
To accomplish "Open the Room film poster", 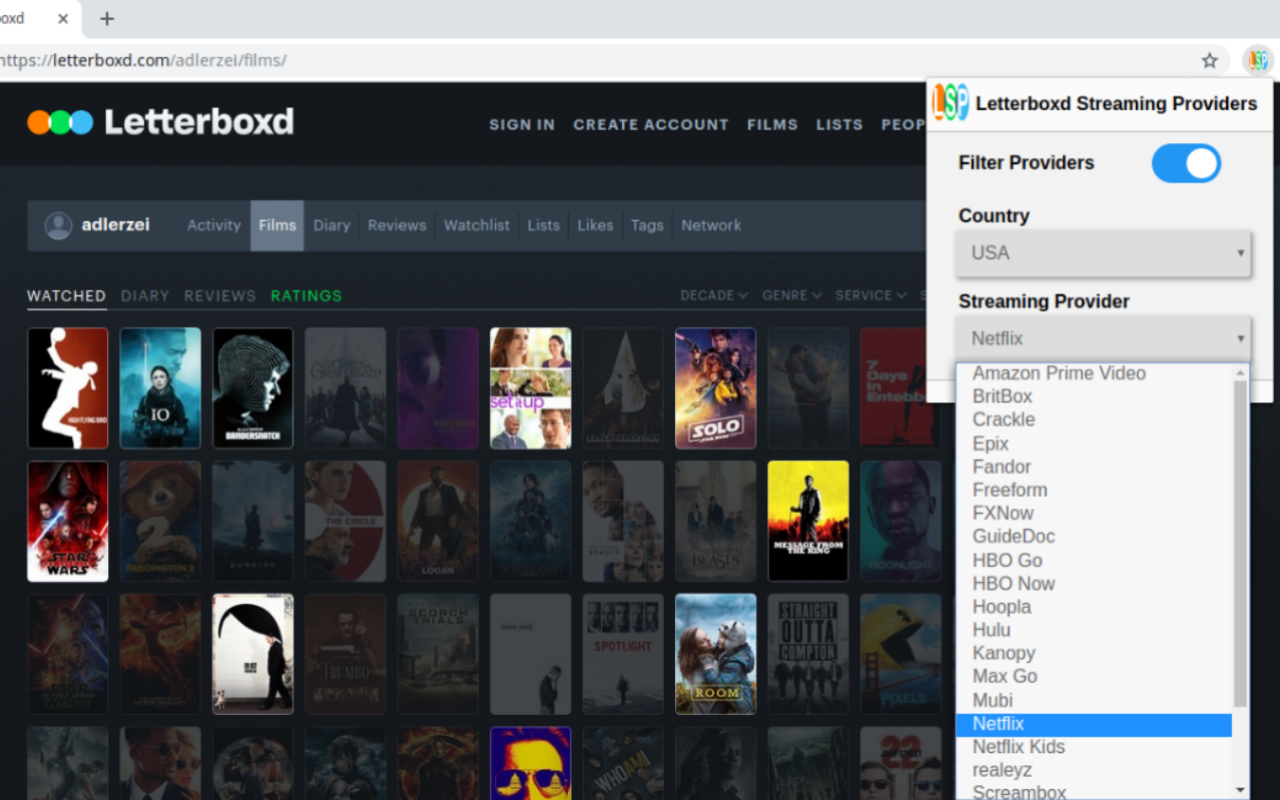I will (x=715, y=654).
